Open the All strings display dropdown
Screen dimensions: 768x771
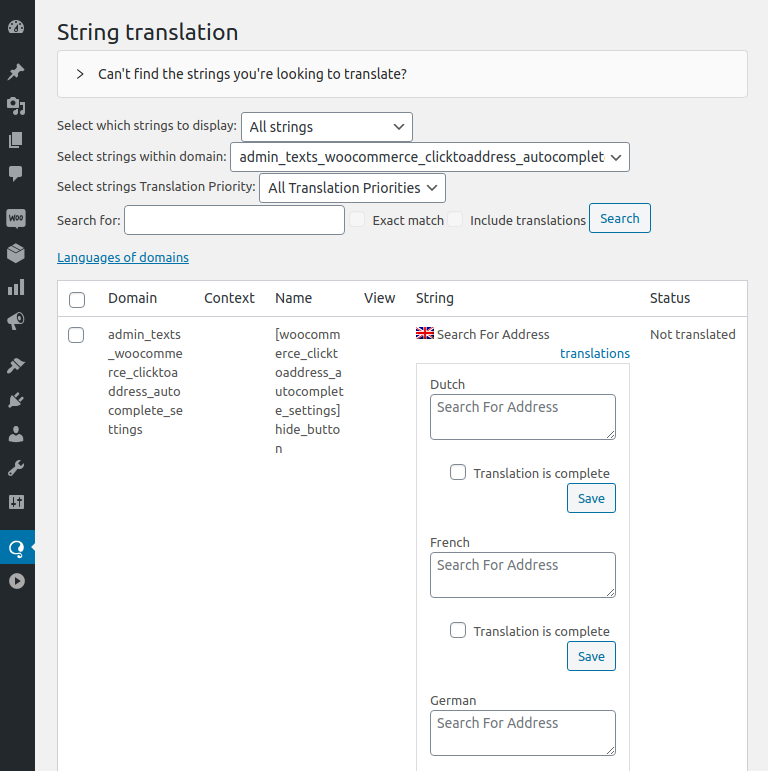[x=327, y=127]
